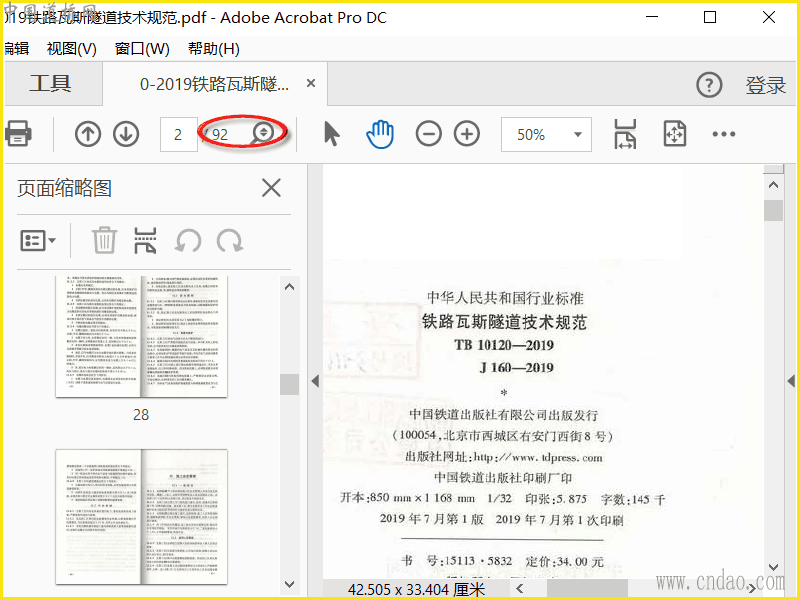Click the 登录 sign-in button
Viewport: 800px width, 600px height.
[x=765, y=85]
